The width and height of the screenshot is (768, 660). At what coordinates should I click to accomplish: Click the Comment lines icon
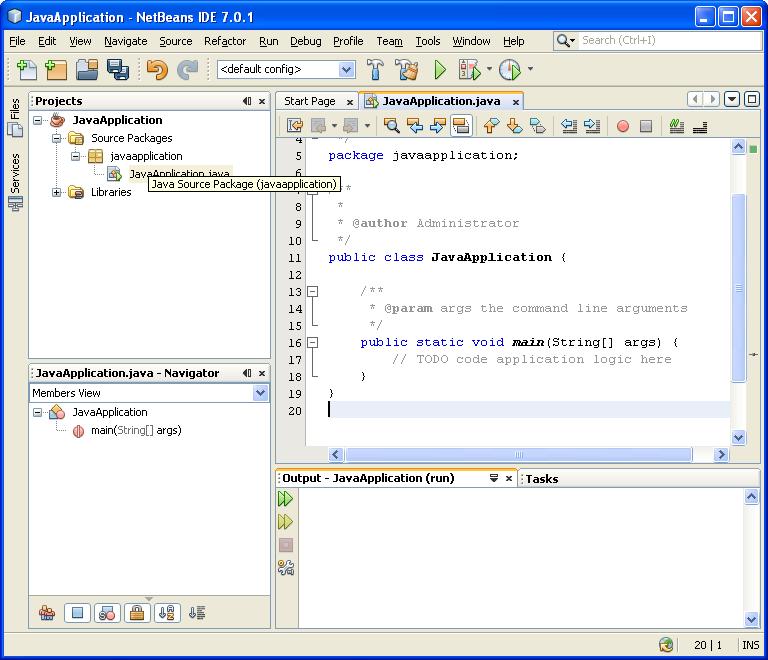tap(677, 126)
